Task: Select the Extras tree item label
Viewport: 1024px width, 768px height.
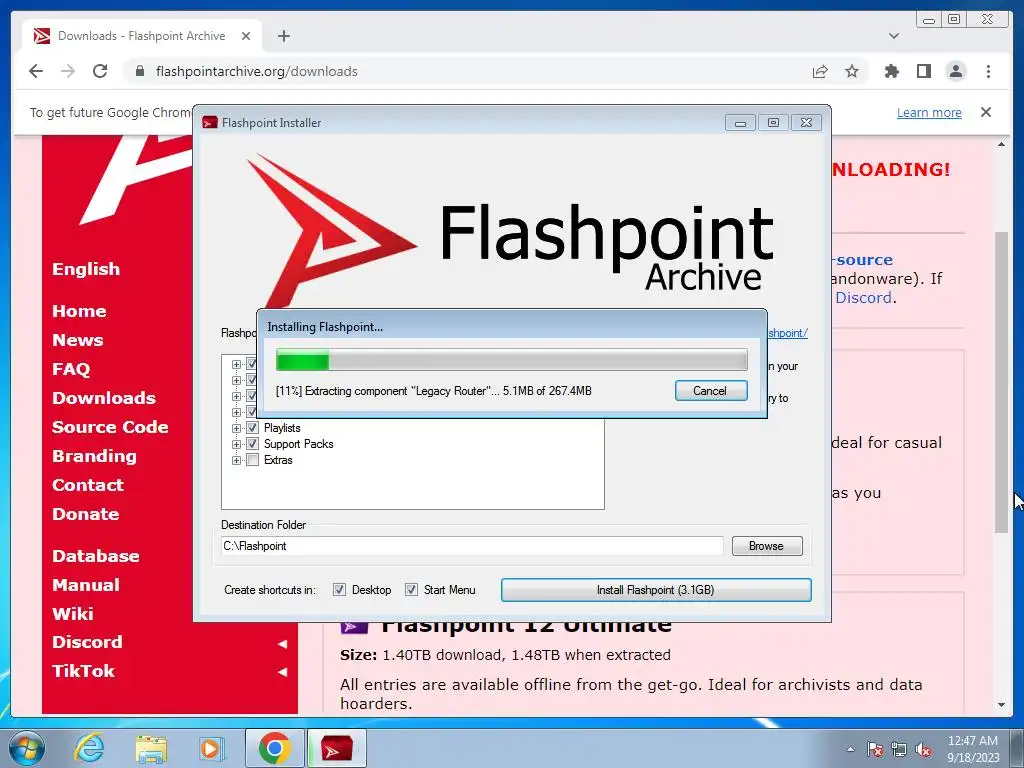Action: [x=278, y=460]
